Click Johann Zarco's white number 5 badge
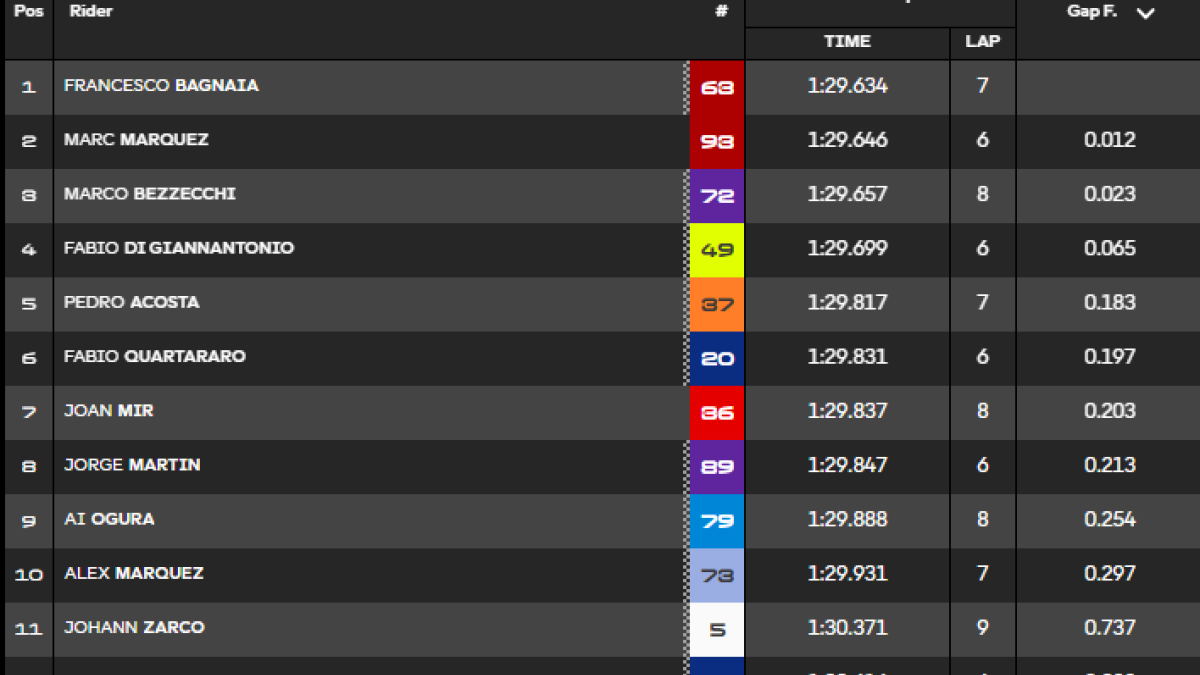The height and width of the screenshot is (675, 1200). pyautogui.click(x=717, y=629)
